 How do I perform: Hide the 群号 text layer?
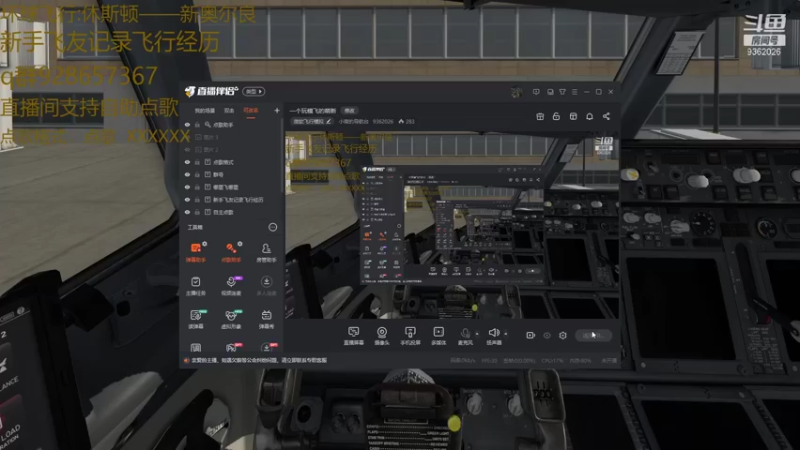point(187,174)
